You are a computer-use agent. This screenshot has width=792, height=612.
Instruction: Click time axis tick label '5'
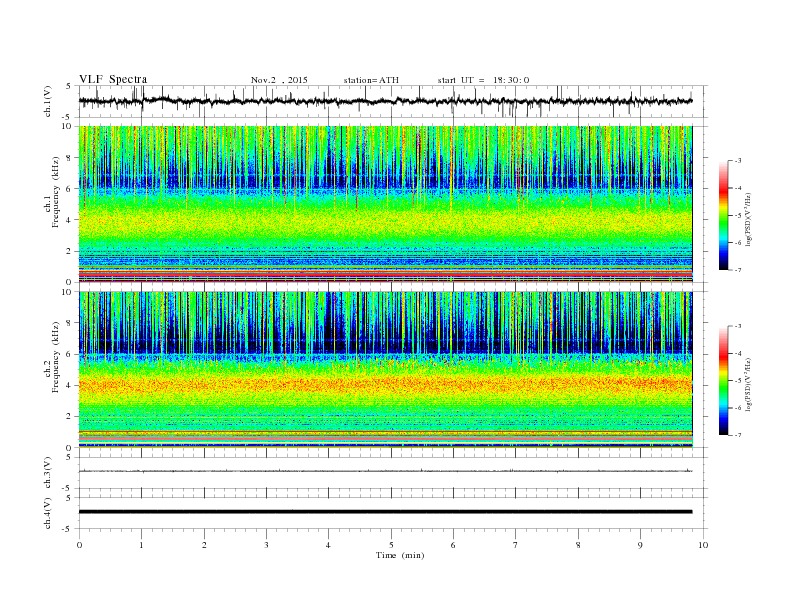point(391,545)
